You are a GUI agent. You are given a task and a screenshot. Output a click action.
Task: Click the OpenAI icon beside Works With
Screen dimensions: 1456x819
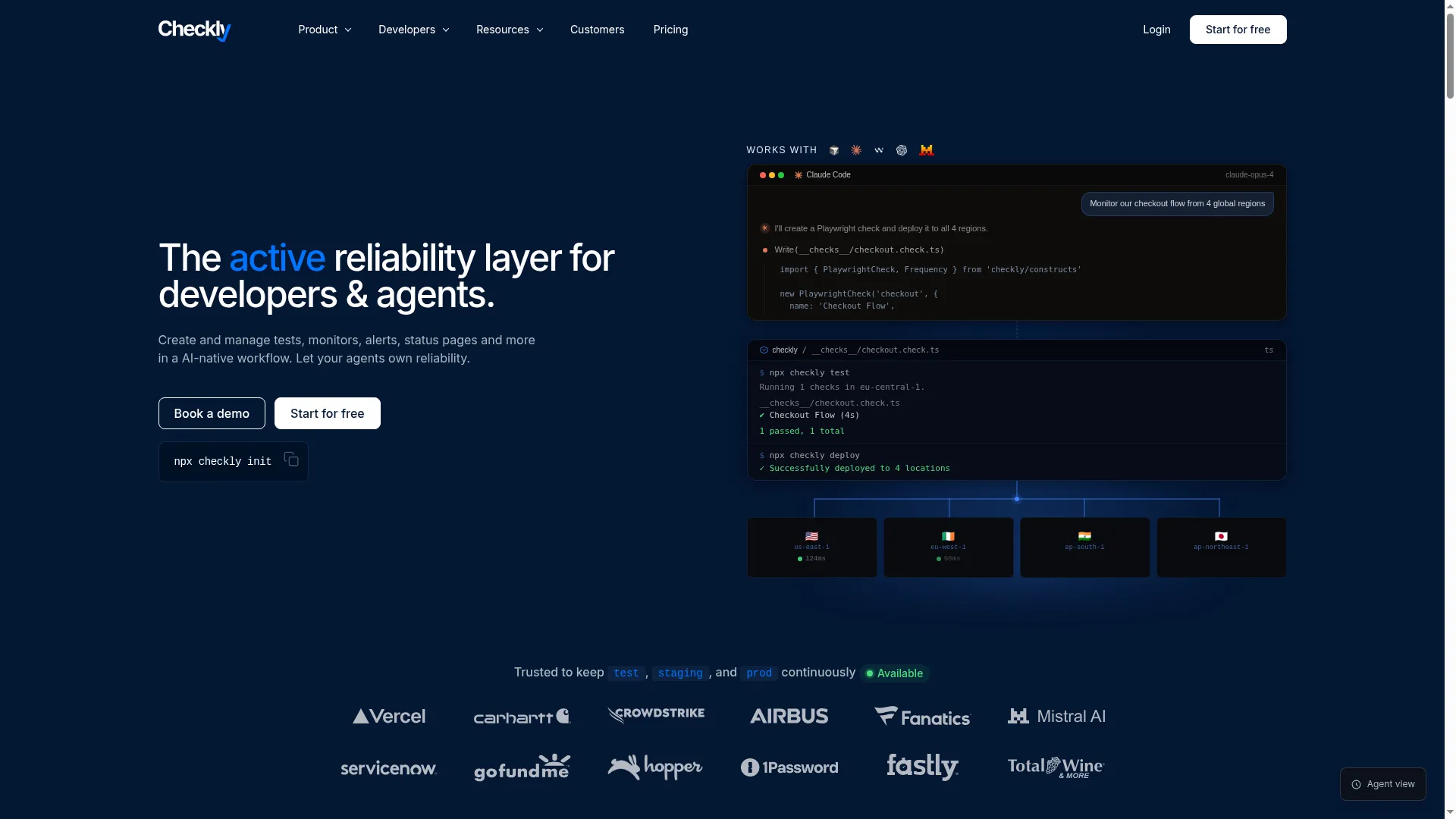point(902,150)
